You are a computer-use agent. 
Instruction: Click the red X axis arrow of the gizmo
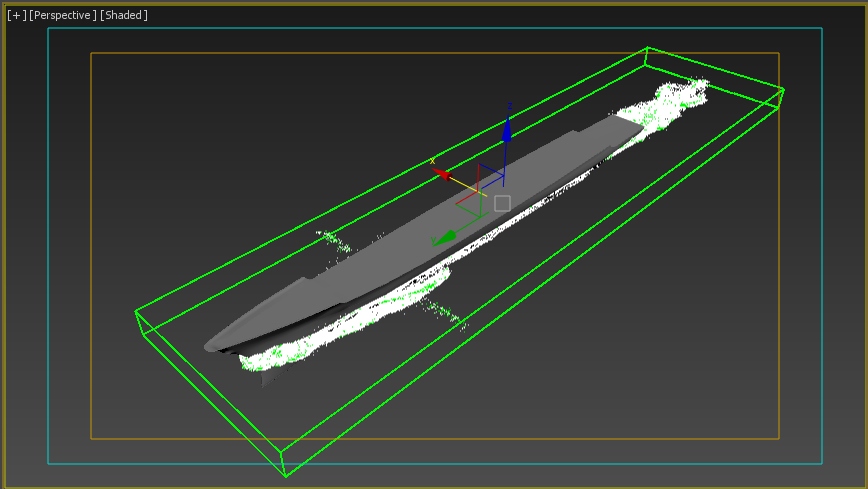click(442, 173)
